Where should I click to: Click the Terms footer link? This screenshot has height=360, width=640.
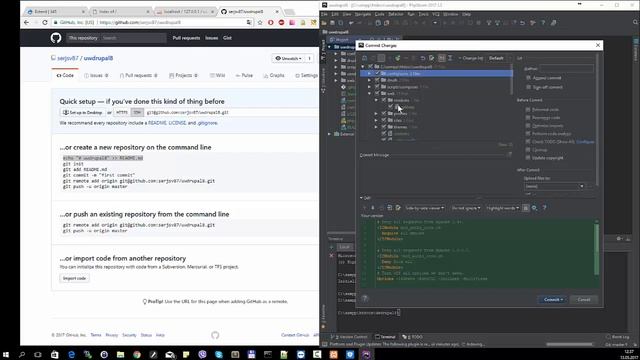(96, 335)
